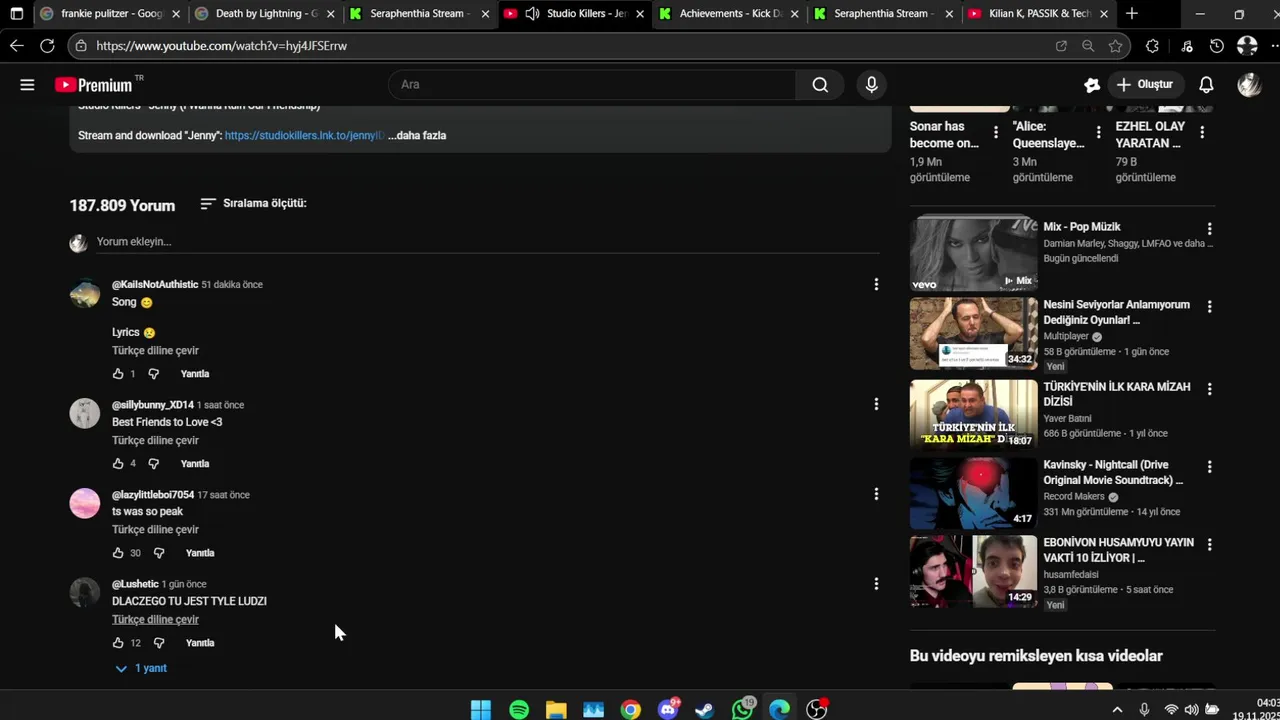Open more options for Mix - Pop Müzik

point(1209,229)
